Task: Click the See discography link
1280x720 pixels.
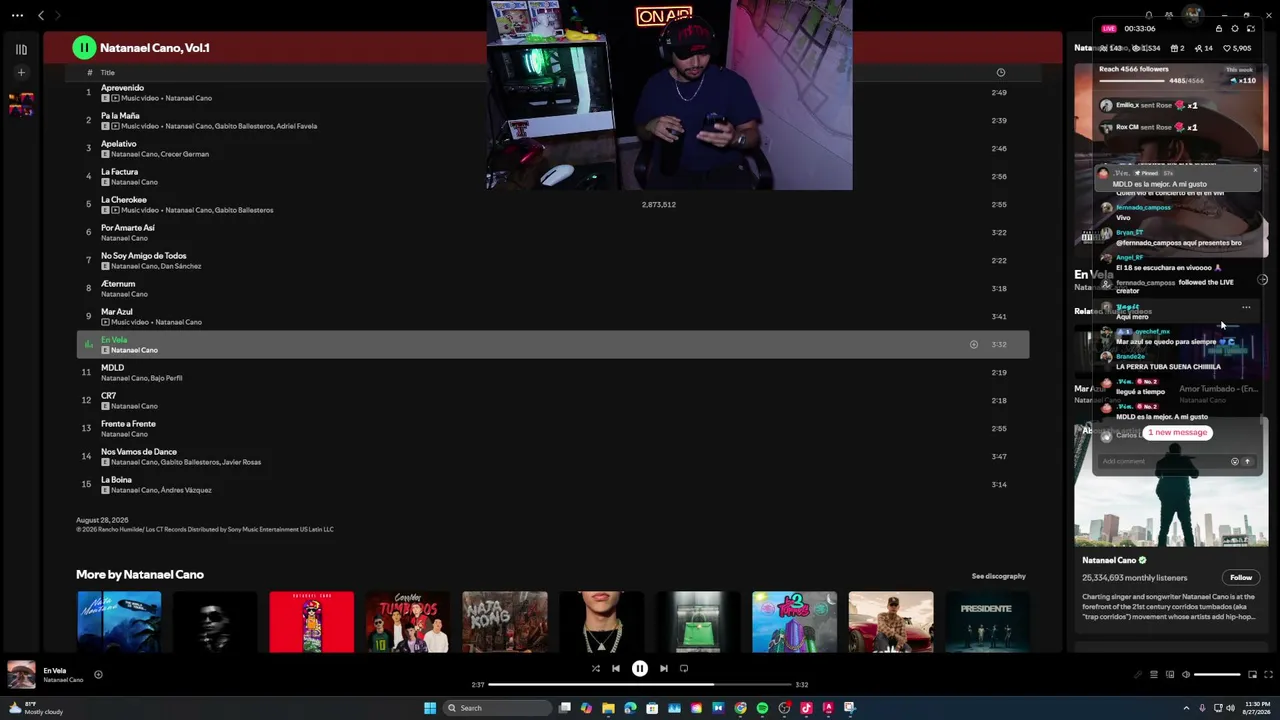Action: [x=998, y=576]
